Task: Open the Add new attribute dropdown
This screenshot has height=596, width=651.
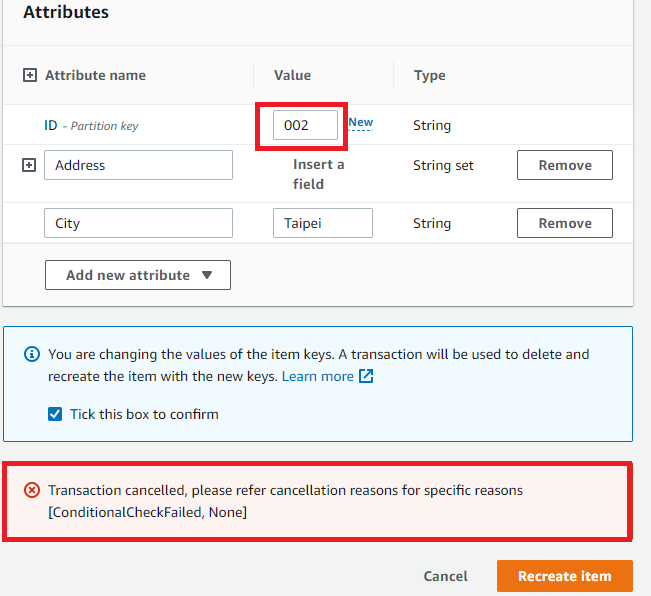Action: (138, 275)
